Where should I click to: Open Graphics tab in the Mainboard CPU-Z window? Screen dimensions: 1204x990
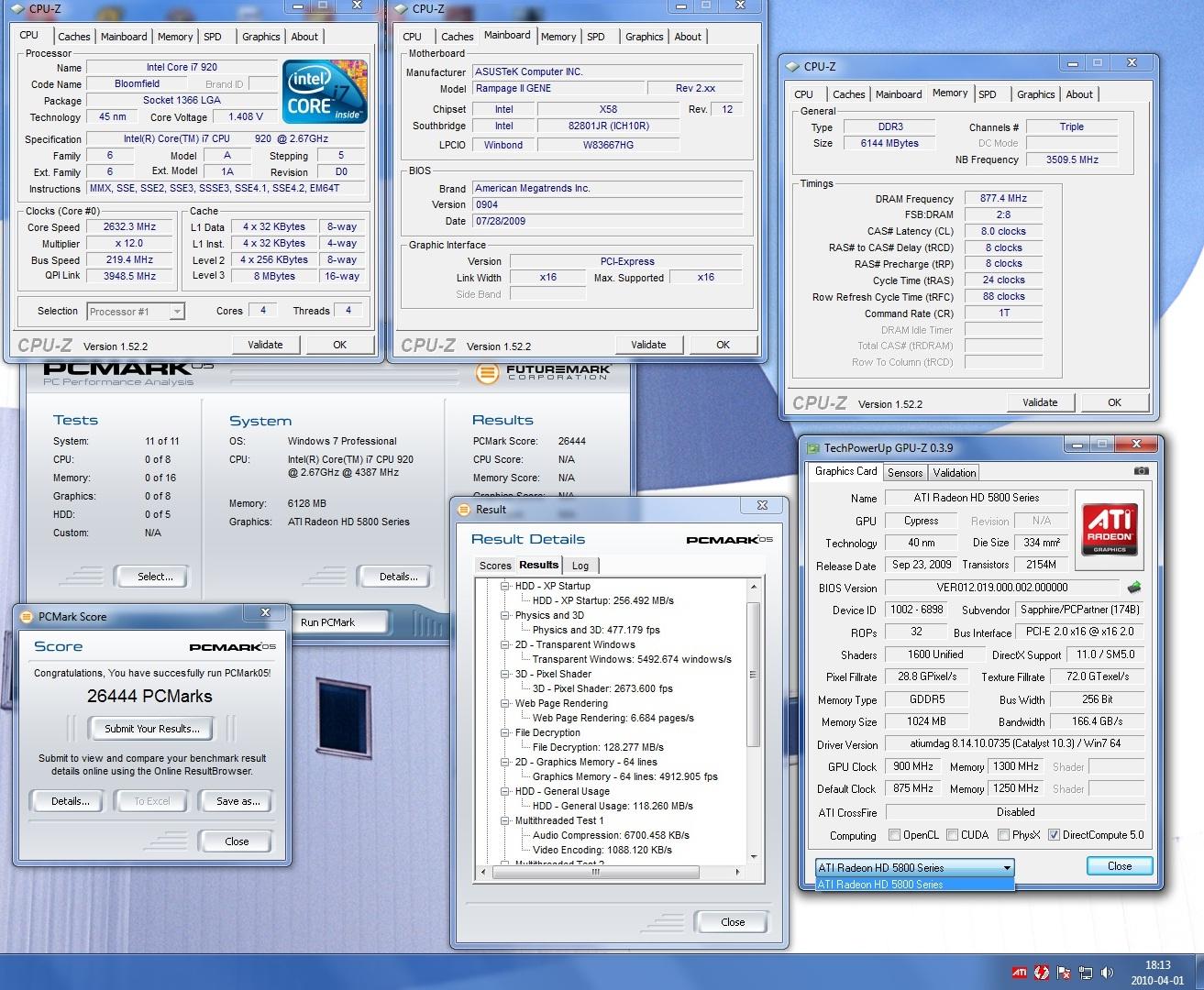pos(645,37)
